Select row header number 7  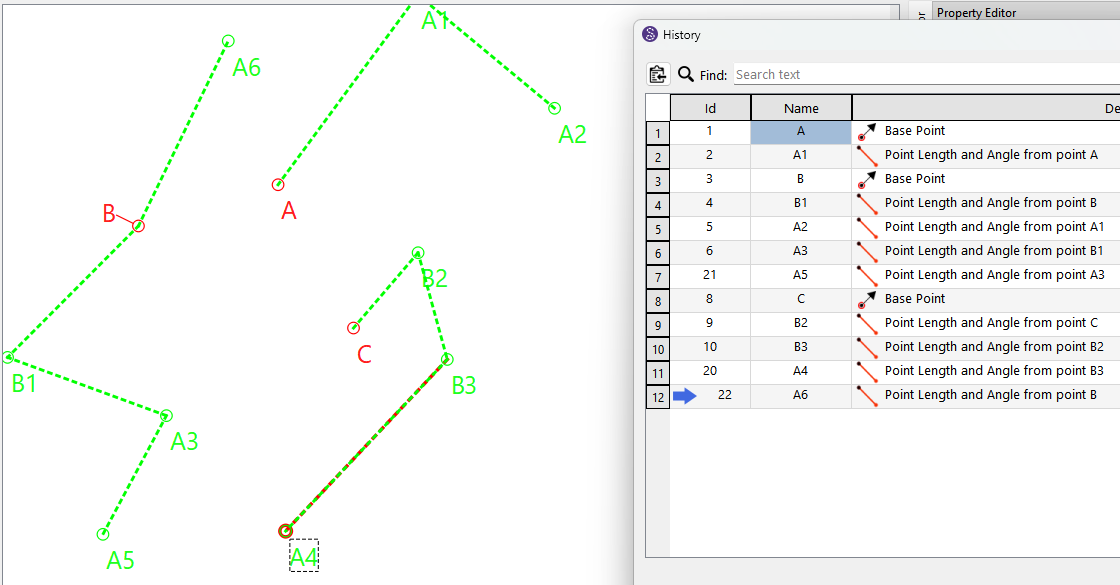click(x=658, y=276)
